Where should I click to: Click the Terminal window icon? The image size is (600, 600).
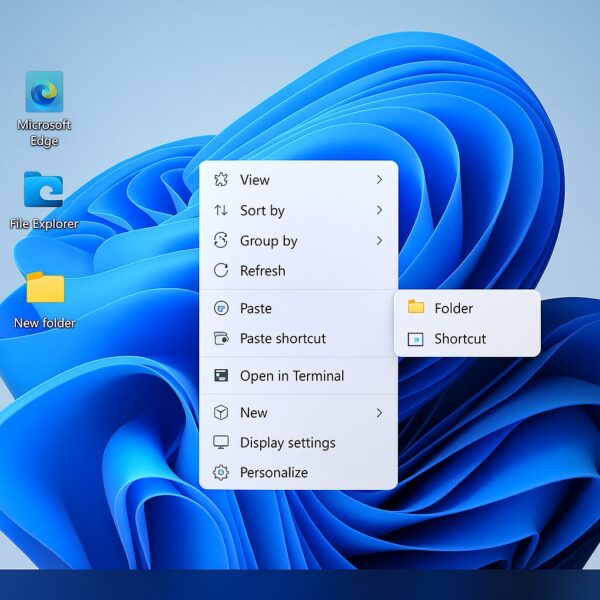(221, 375)
